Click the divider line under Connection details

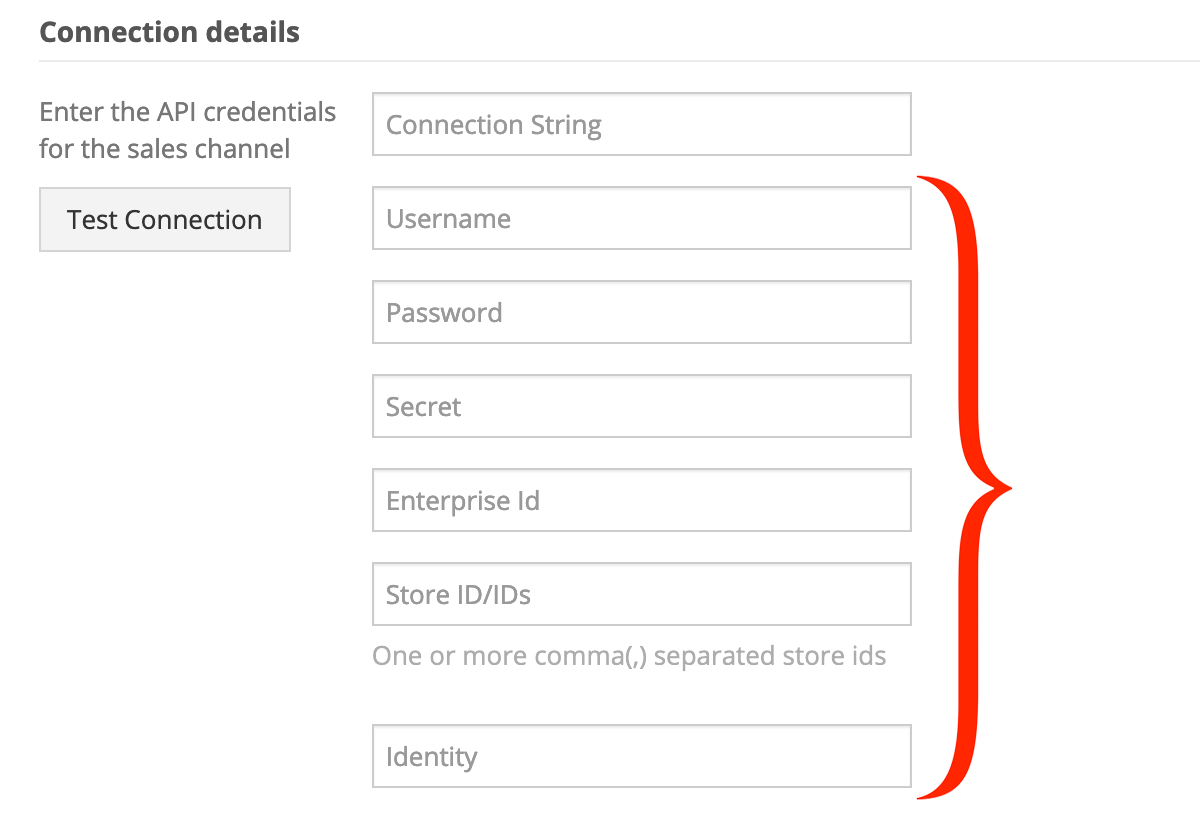(x=619, y=61)
